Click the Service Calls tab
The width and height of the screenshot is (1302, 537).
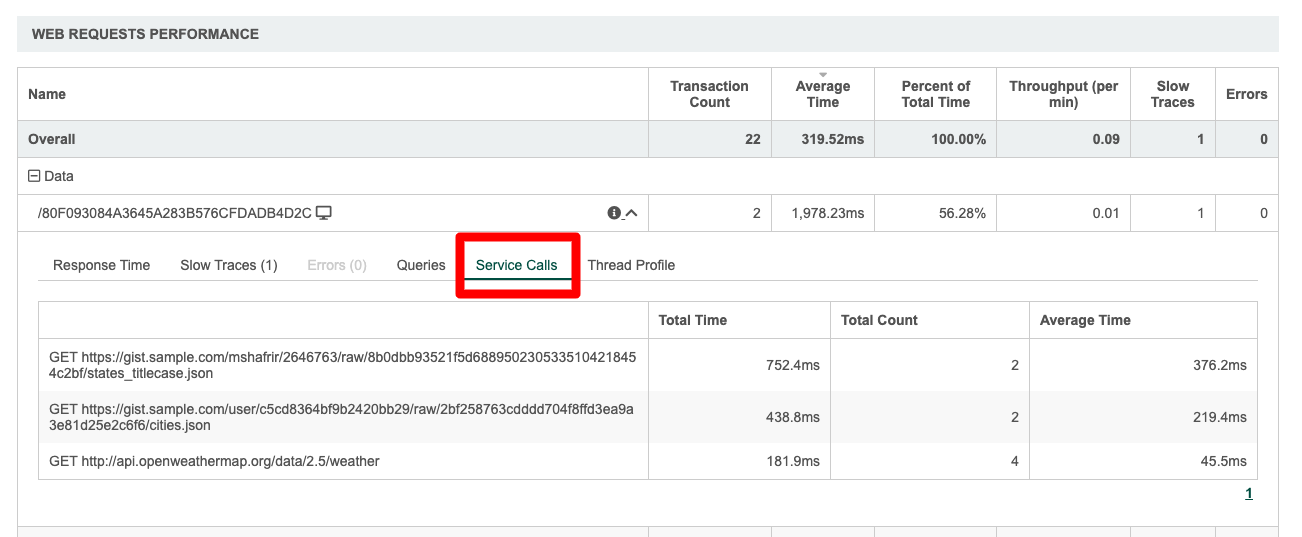(x=516, y=265)
